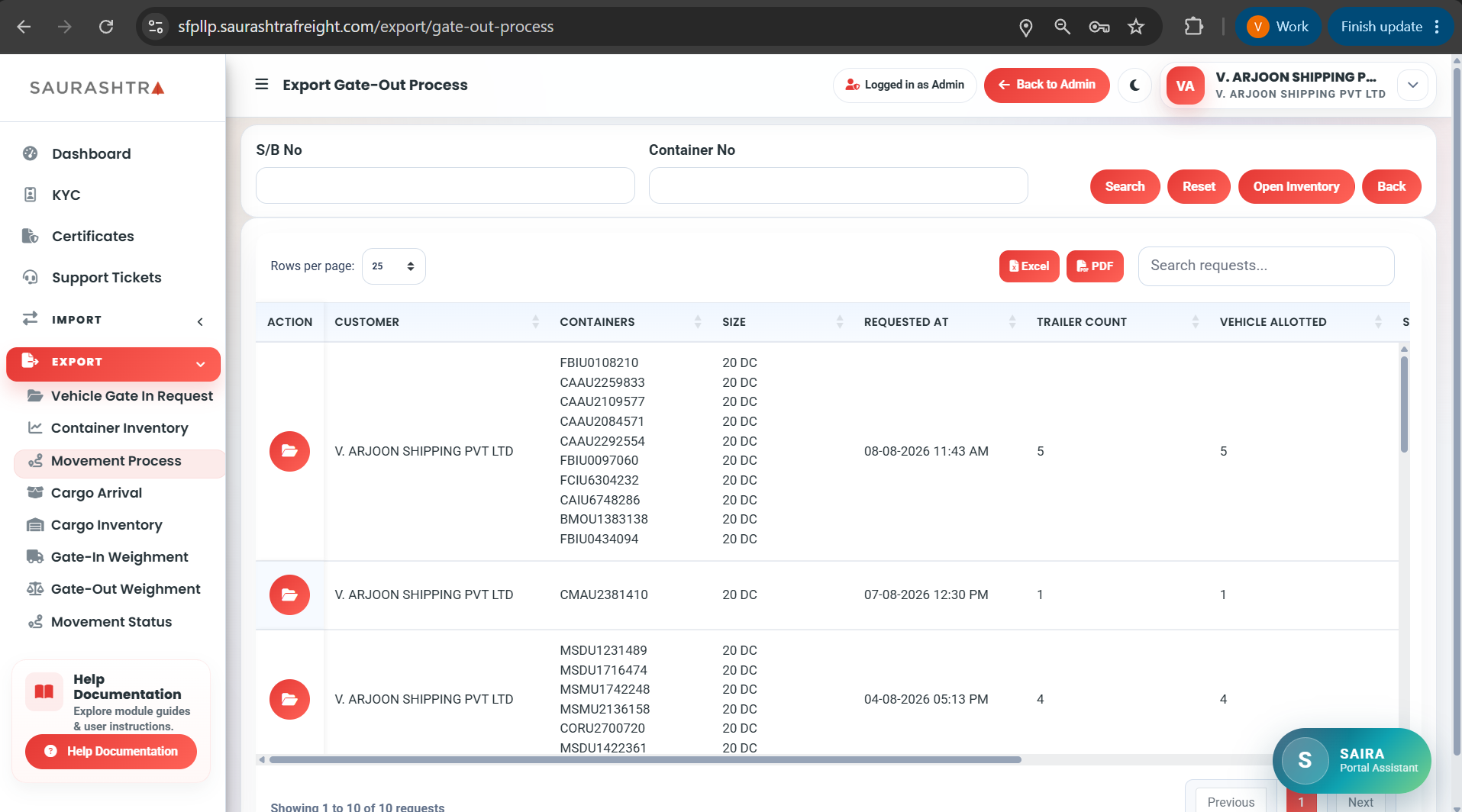Sort by the TRAILER COUNT column

click(x=1118, y=322)
